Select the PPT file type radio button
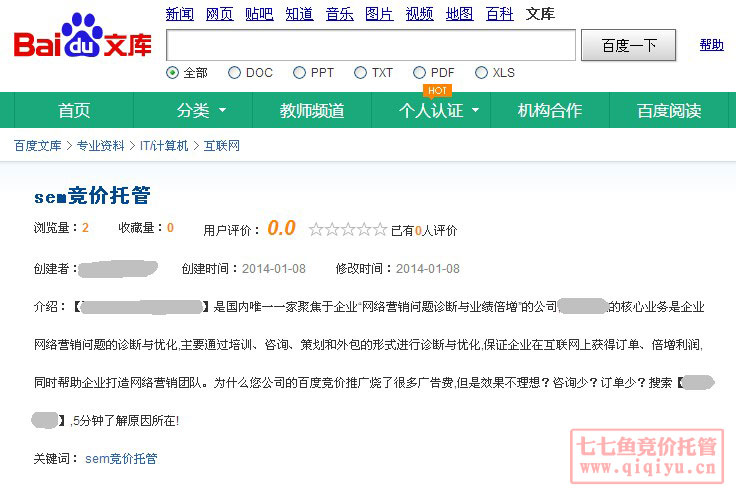 [x=299, y=73]
